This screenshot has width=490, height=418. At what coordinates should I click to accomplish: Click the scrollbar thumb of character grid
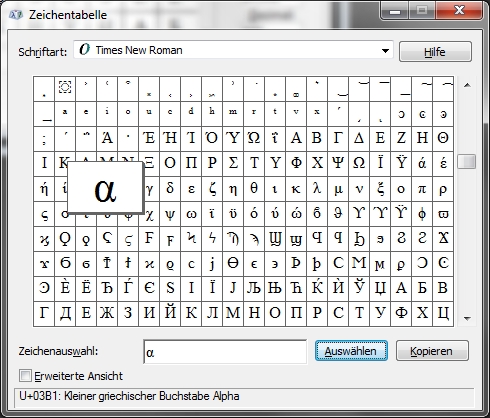(467, 162)
